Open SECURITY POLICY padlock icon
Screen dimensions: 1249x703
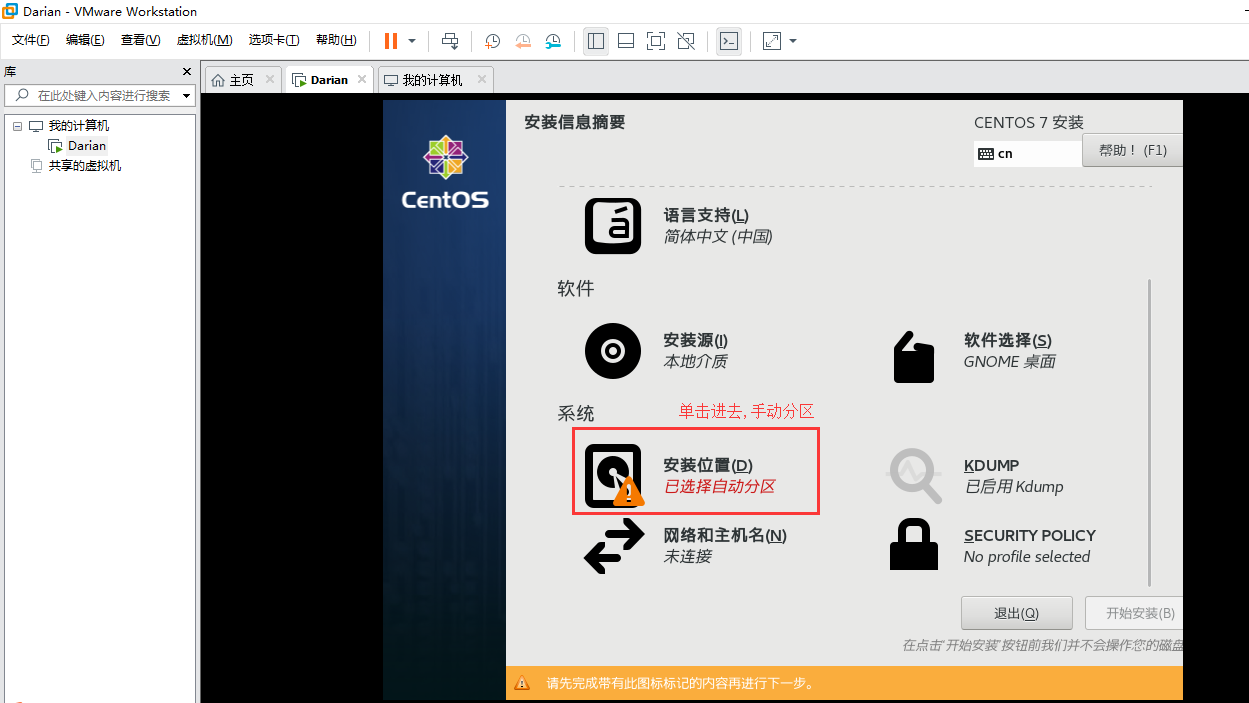coord(914,545)
